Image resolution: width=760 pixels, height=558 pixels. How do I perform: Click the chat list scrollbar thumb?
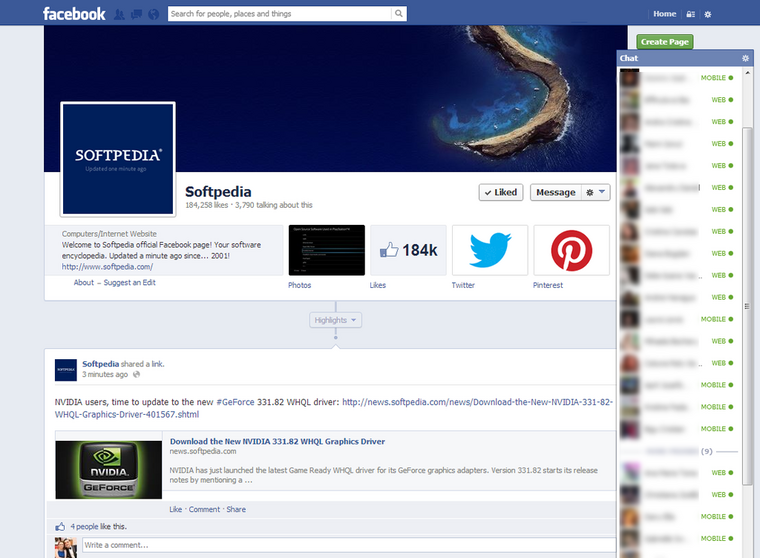[747, 305]
